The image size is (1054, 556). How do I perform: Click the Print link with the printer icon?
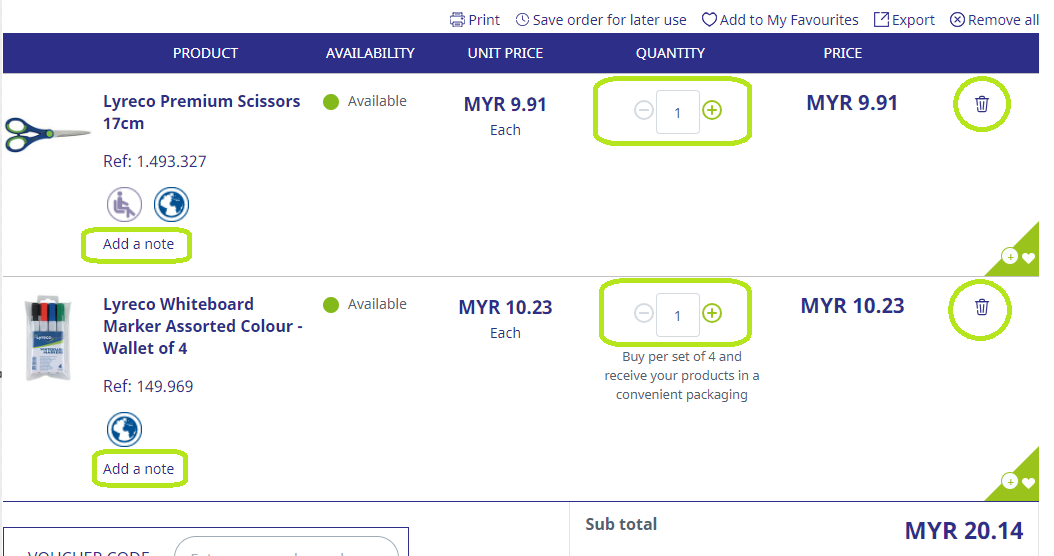475,20
